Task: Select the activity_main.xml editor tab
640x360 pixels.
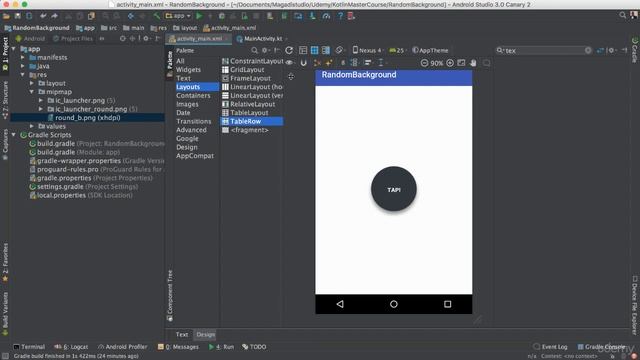Action: (x=199, y=39)
